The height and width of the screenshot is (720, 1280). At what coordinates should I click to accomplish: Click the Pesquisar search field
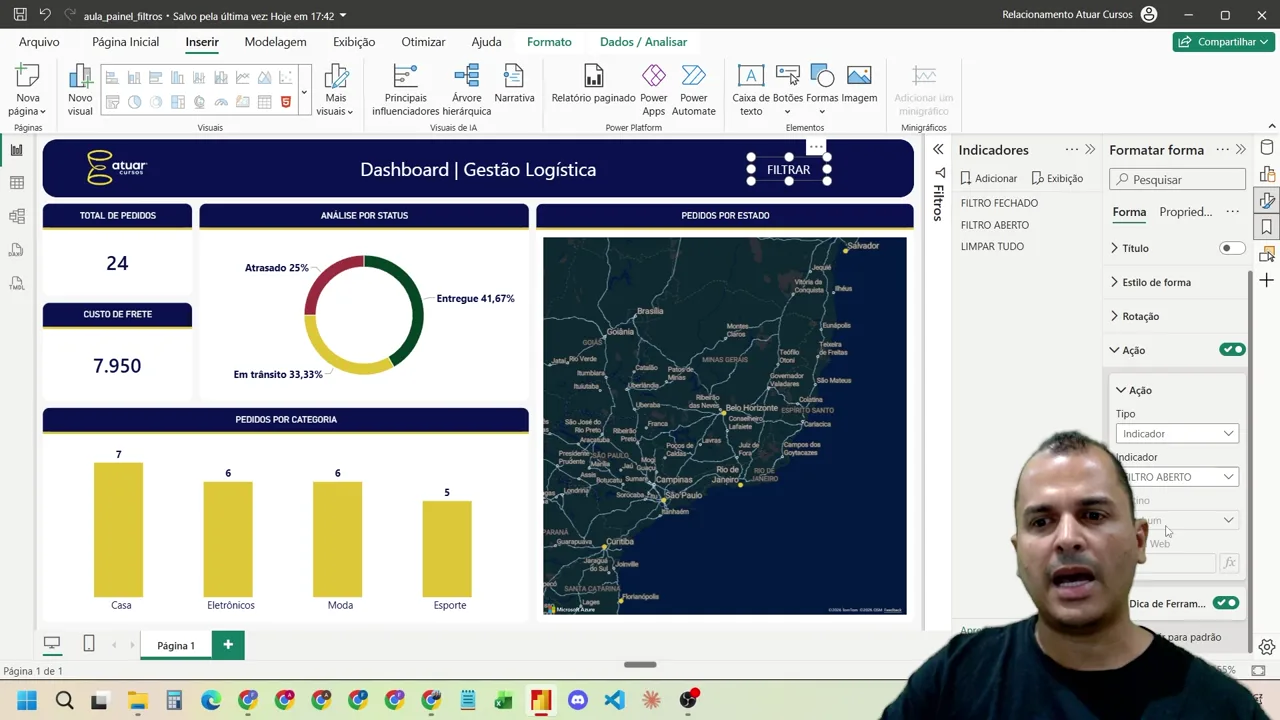coord(1177,179)
